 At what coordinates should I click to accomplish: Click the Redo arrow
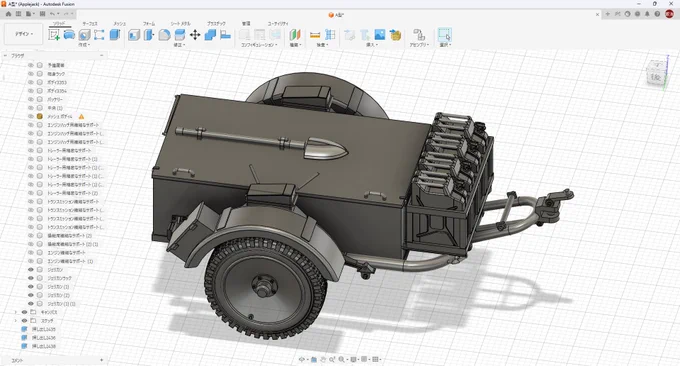click(66, 14)
